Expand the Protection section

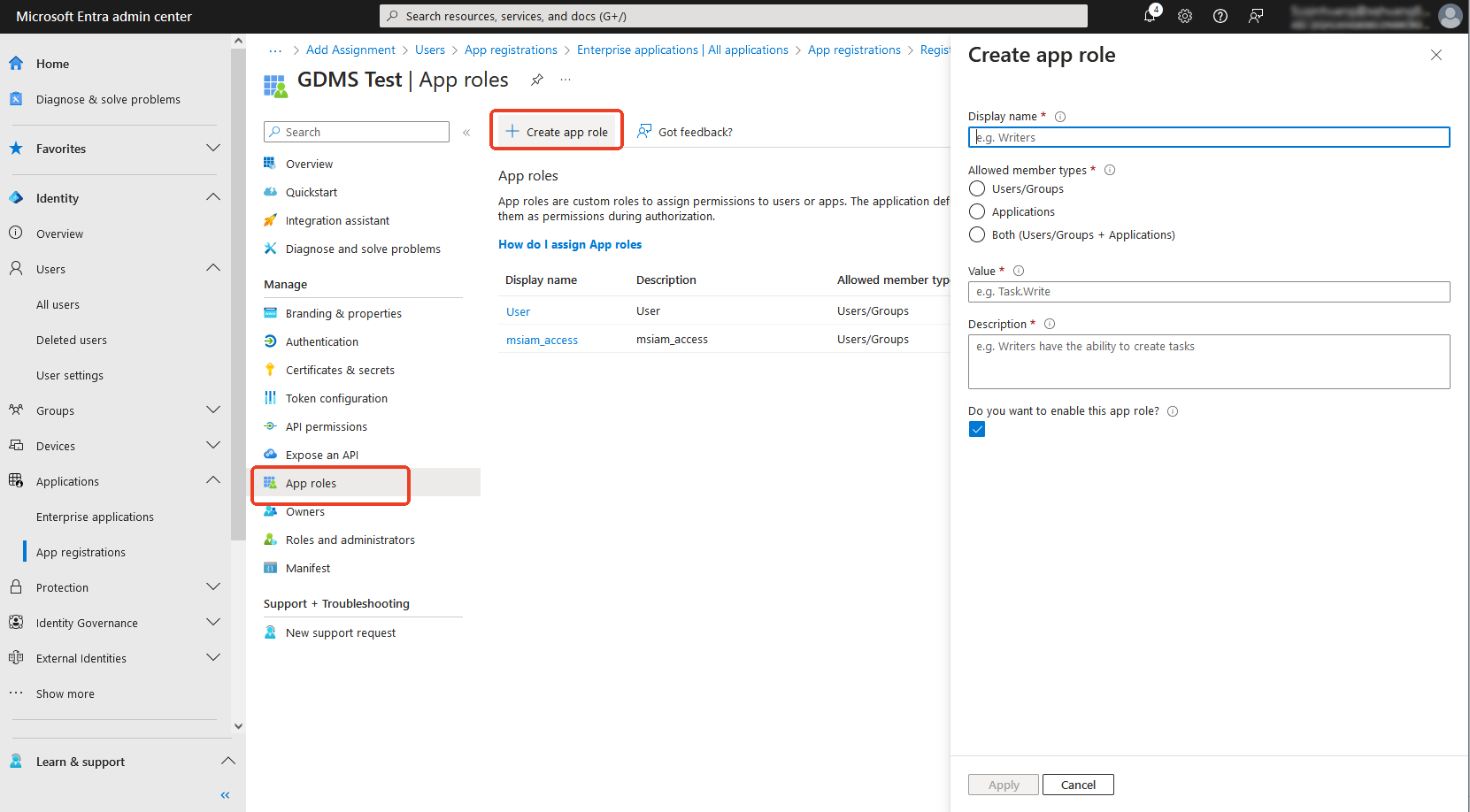[x=213, y=586]
